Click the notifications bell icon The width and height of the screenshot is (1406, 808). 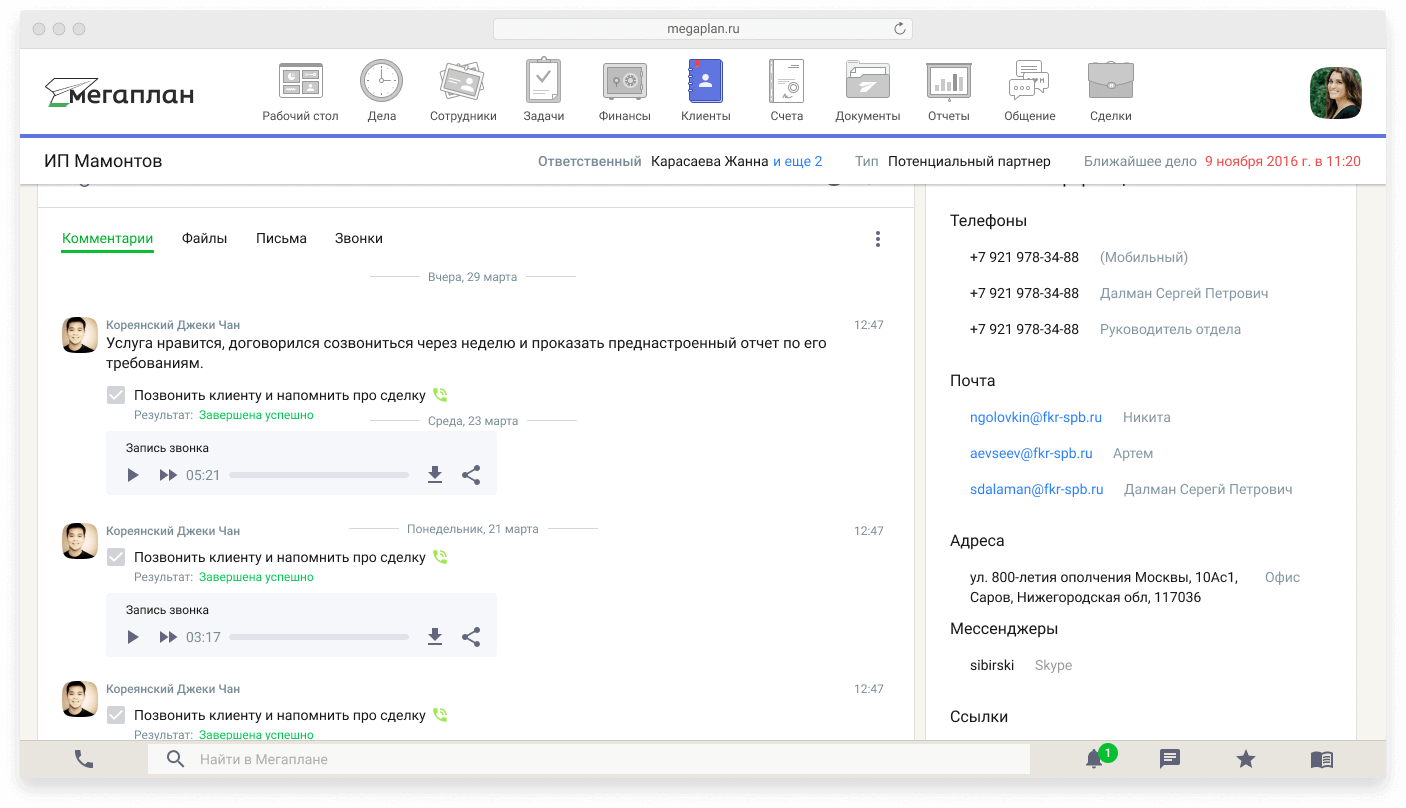[x=1094, y=760]
